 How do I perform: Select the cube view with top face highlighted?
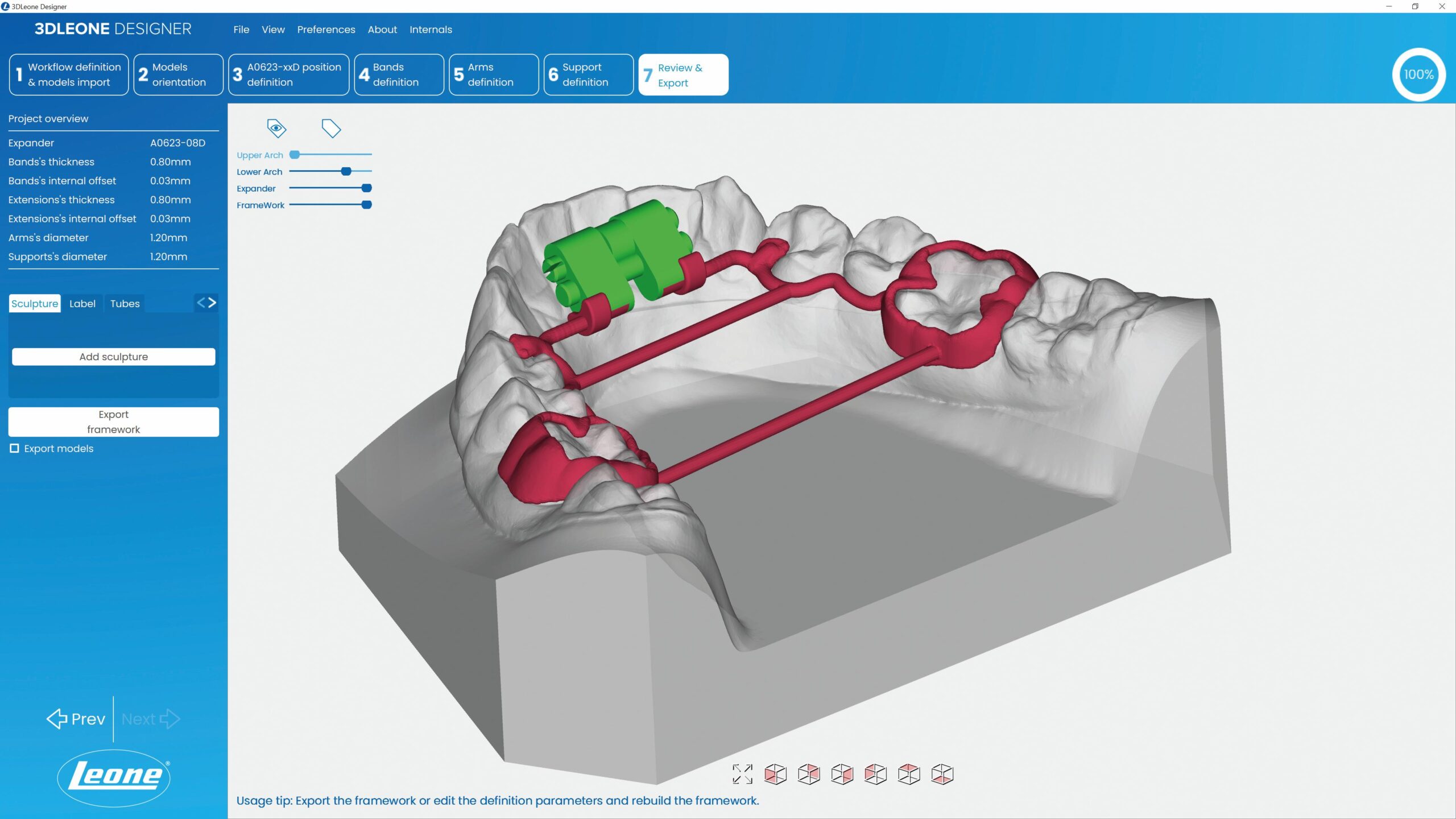click(x=909, y=774)
